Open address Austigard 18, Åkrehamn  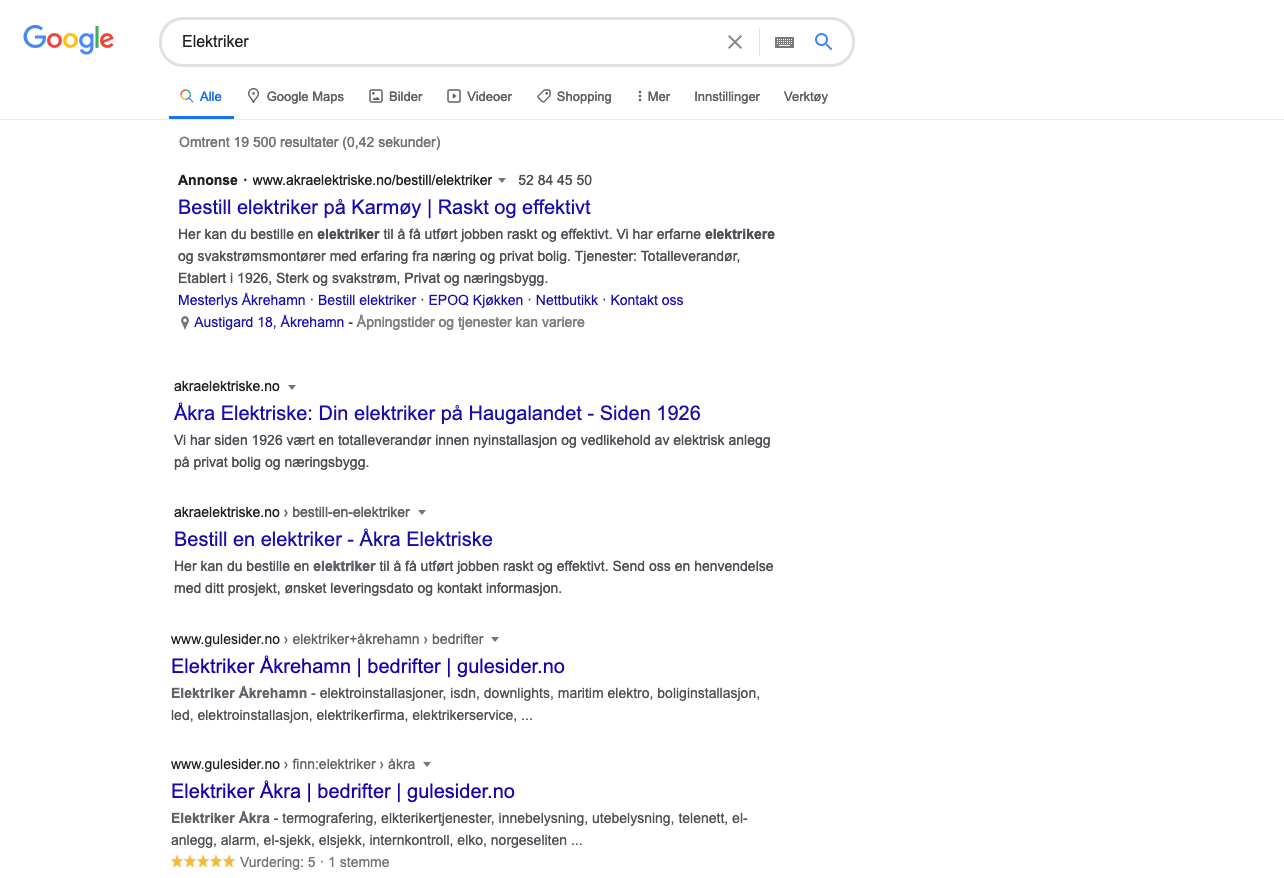269,323
